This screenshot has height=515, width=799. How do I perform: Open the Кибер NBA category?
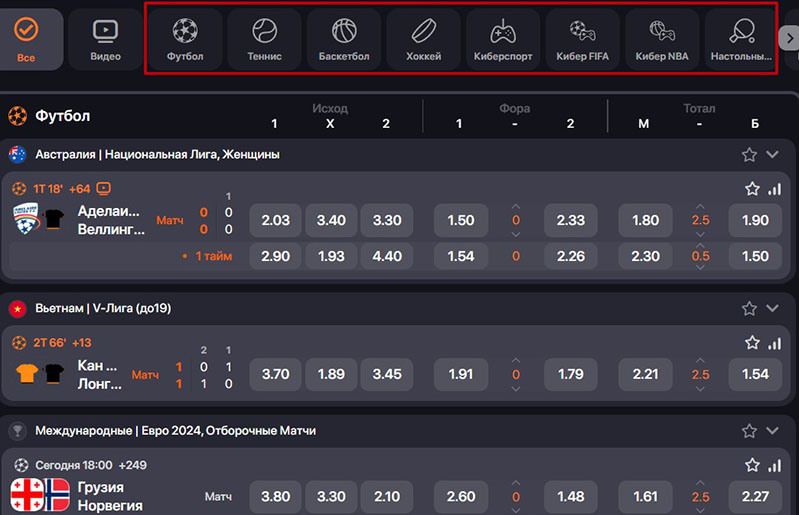pyautogui.click(x=661, y=39)
